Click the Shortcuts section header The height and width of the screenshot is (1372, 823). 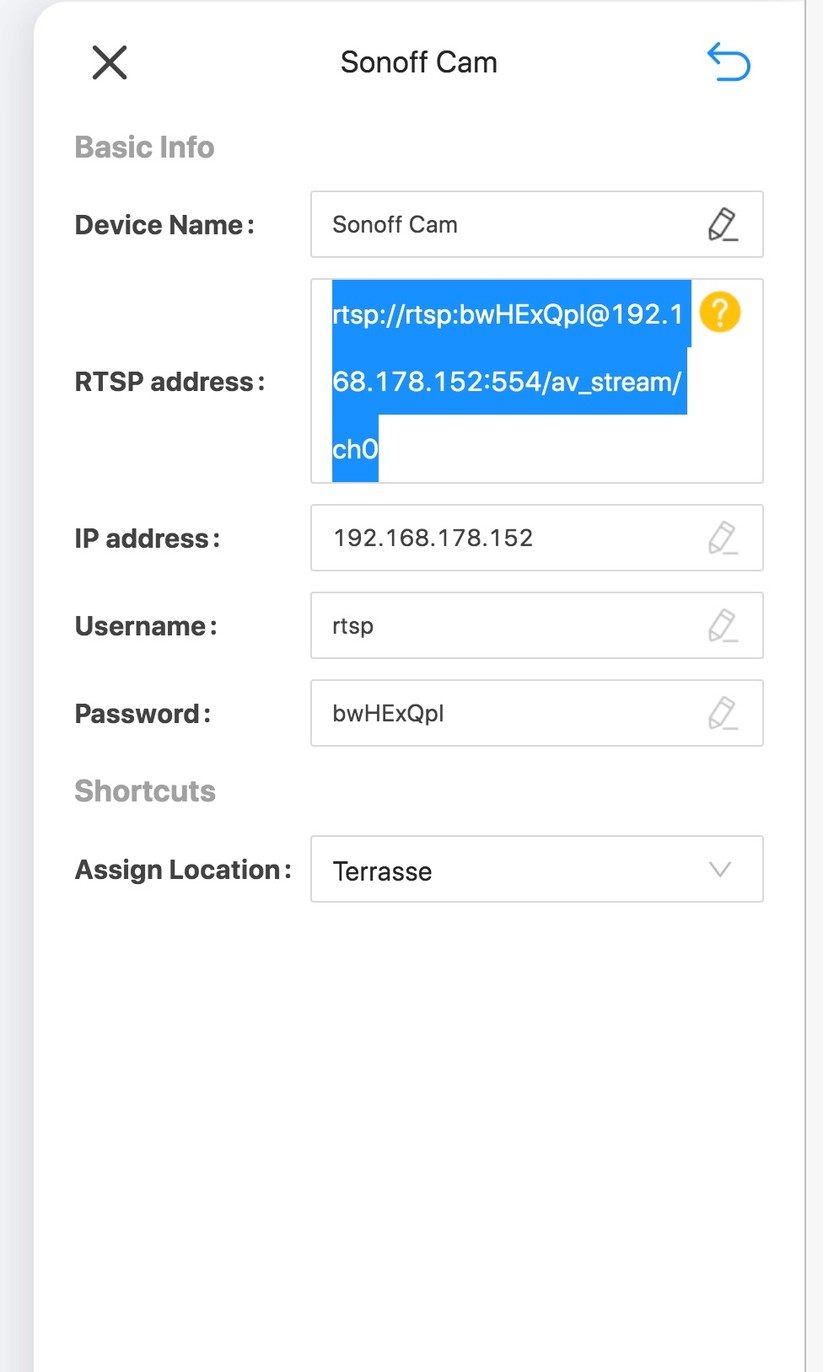145,790
